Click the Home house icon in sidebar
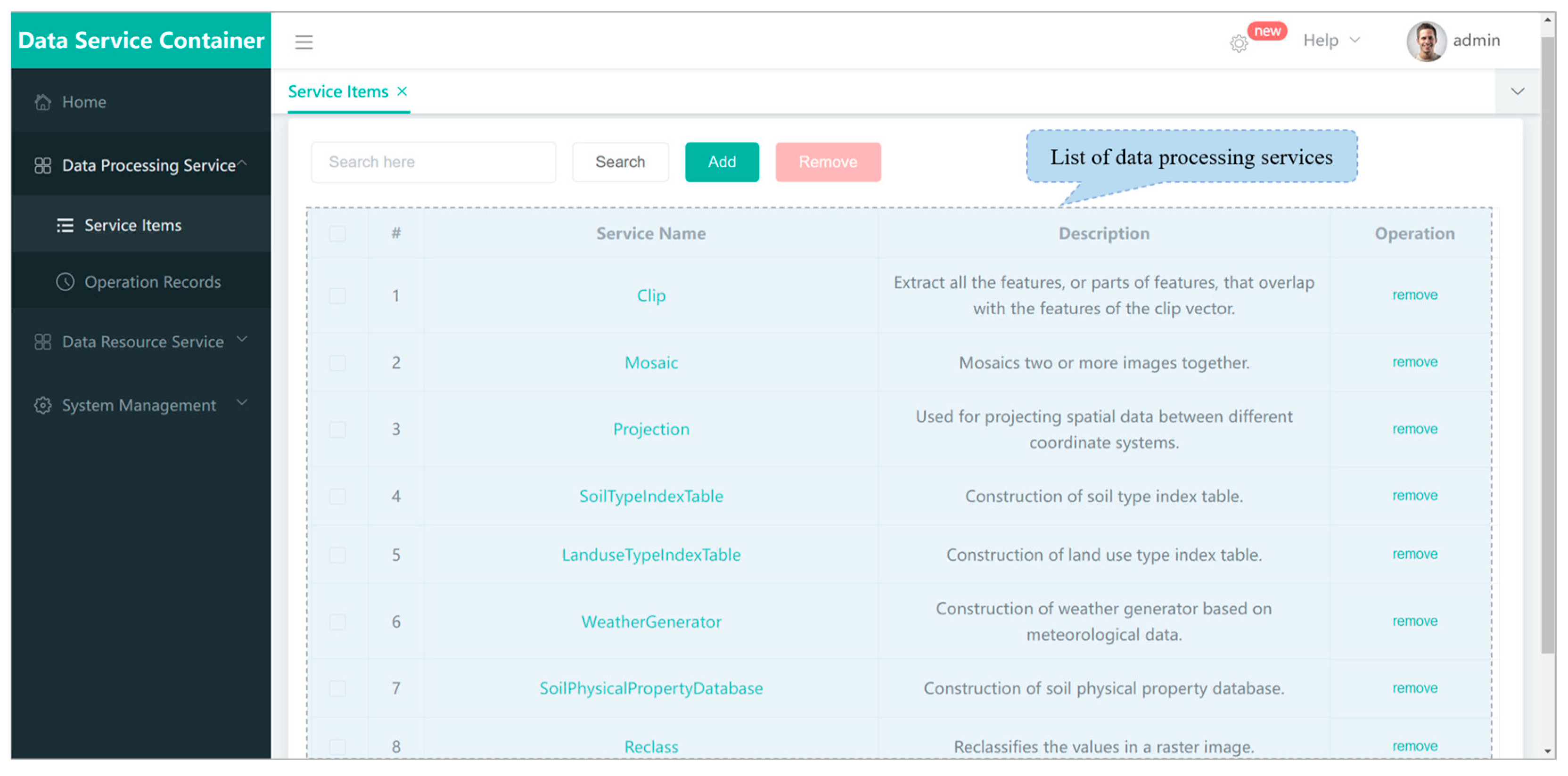Image resolution: width=1568 pixels, height=776 pixels. click(x=42, y=102)
